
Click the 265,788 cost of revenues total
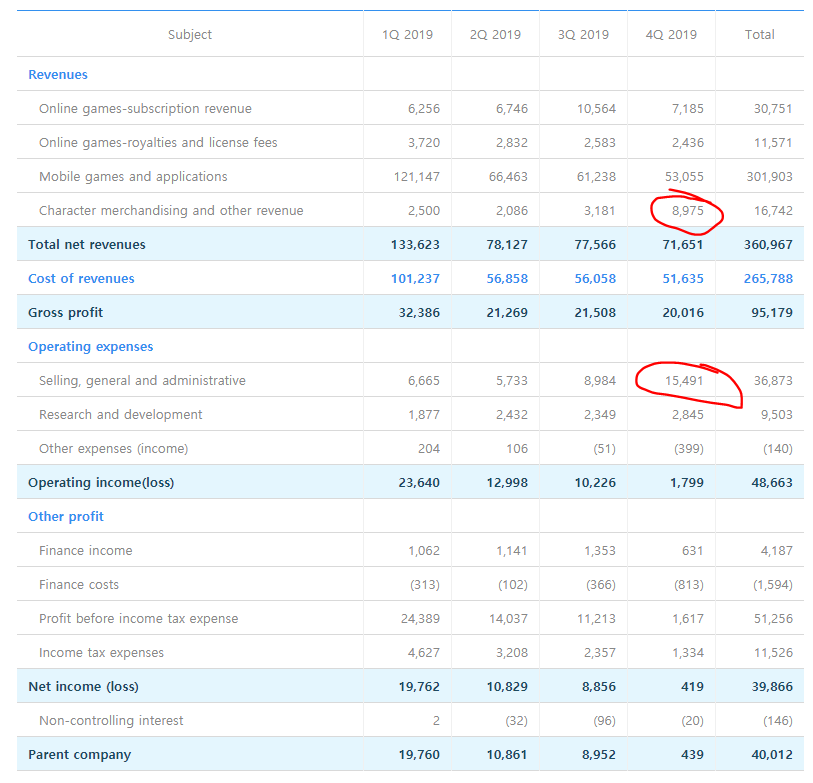tap(768, 279)
